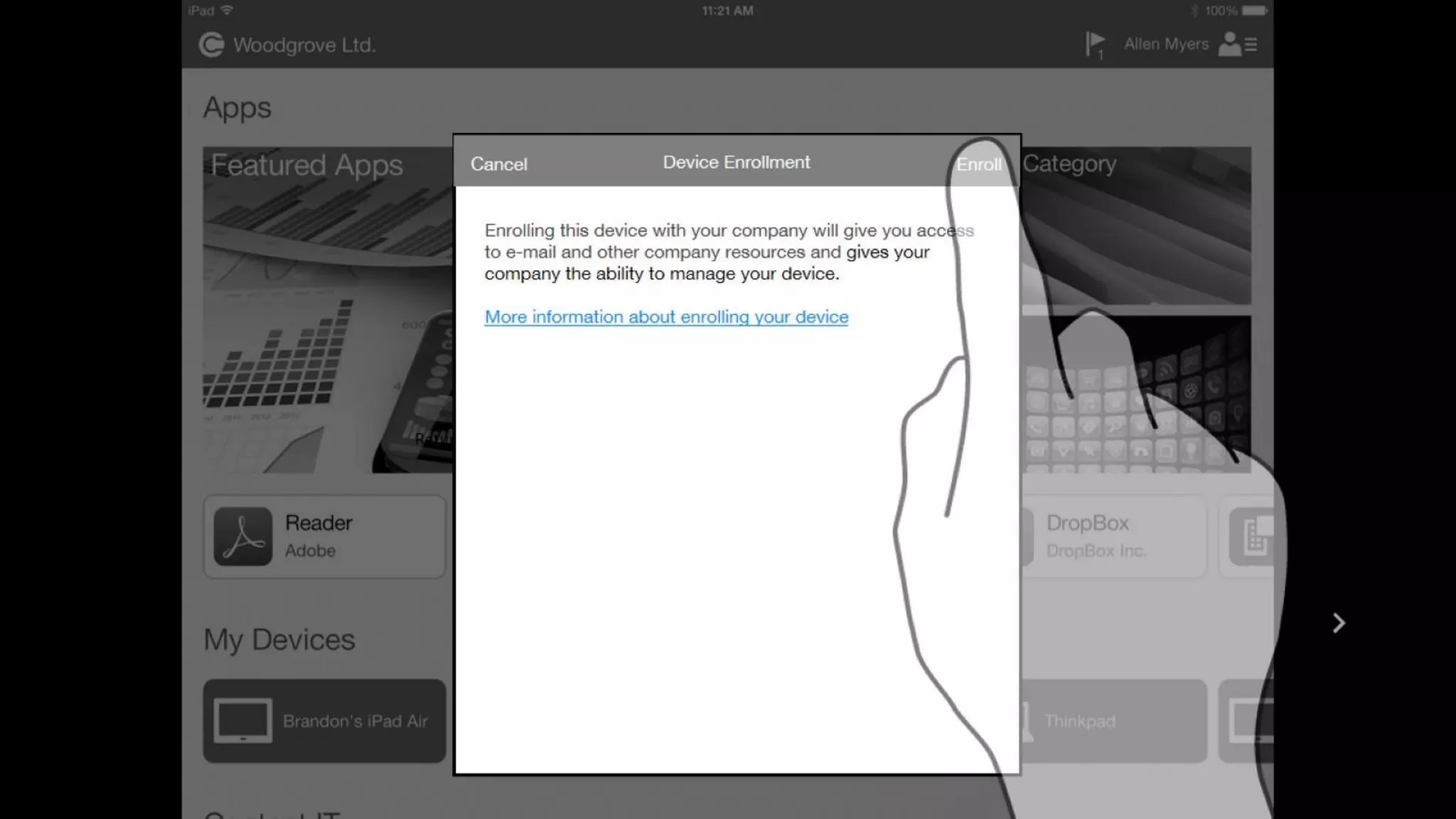1456x819 pixels.
Task: Click the Wi-Fi indicator in status bar
Action: coord(227,11)
